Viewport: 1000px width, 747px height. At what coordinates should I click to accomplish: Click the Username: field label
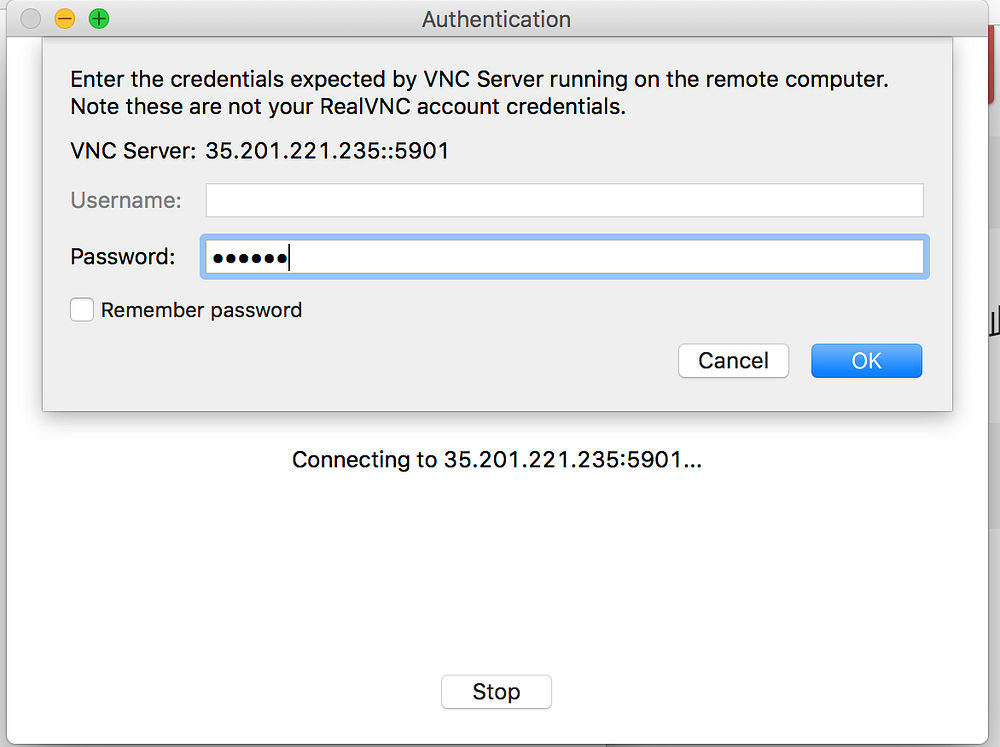126,200
